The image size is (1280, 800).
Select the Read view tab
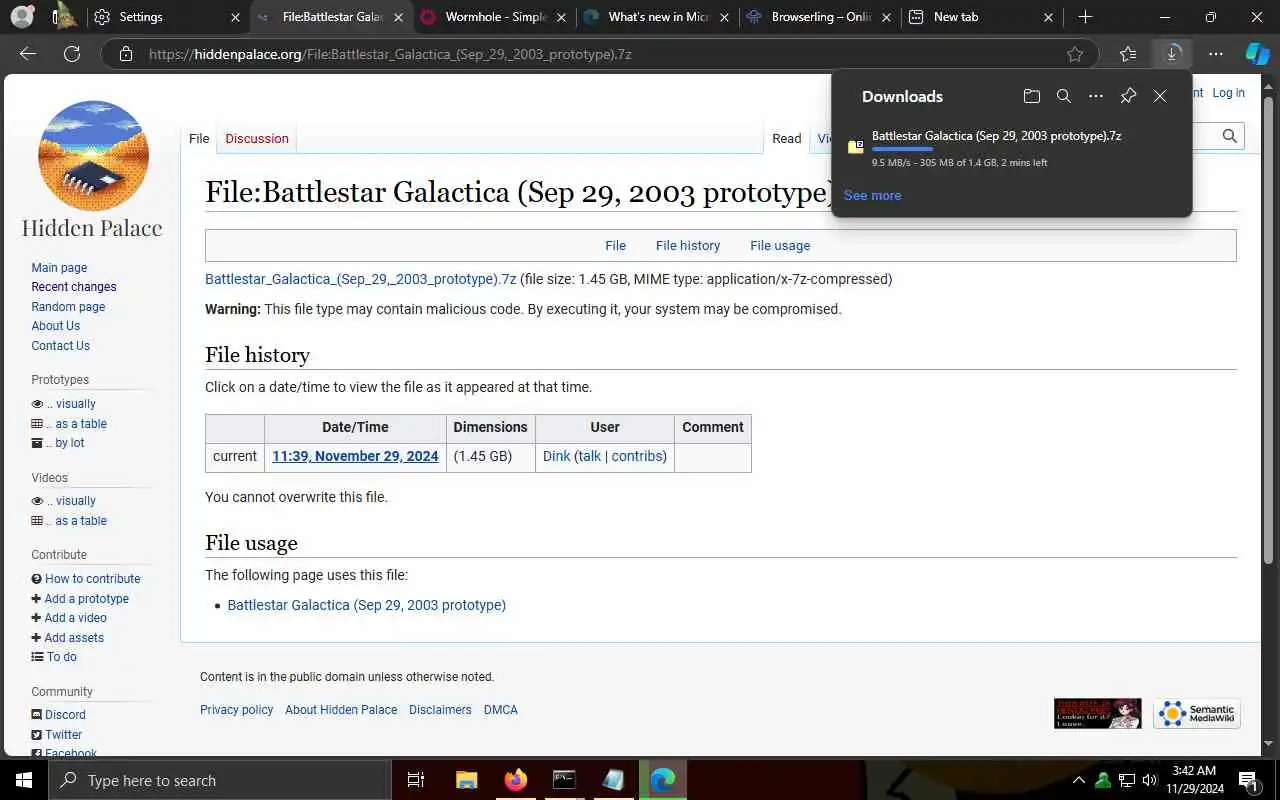coord(787,139)
